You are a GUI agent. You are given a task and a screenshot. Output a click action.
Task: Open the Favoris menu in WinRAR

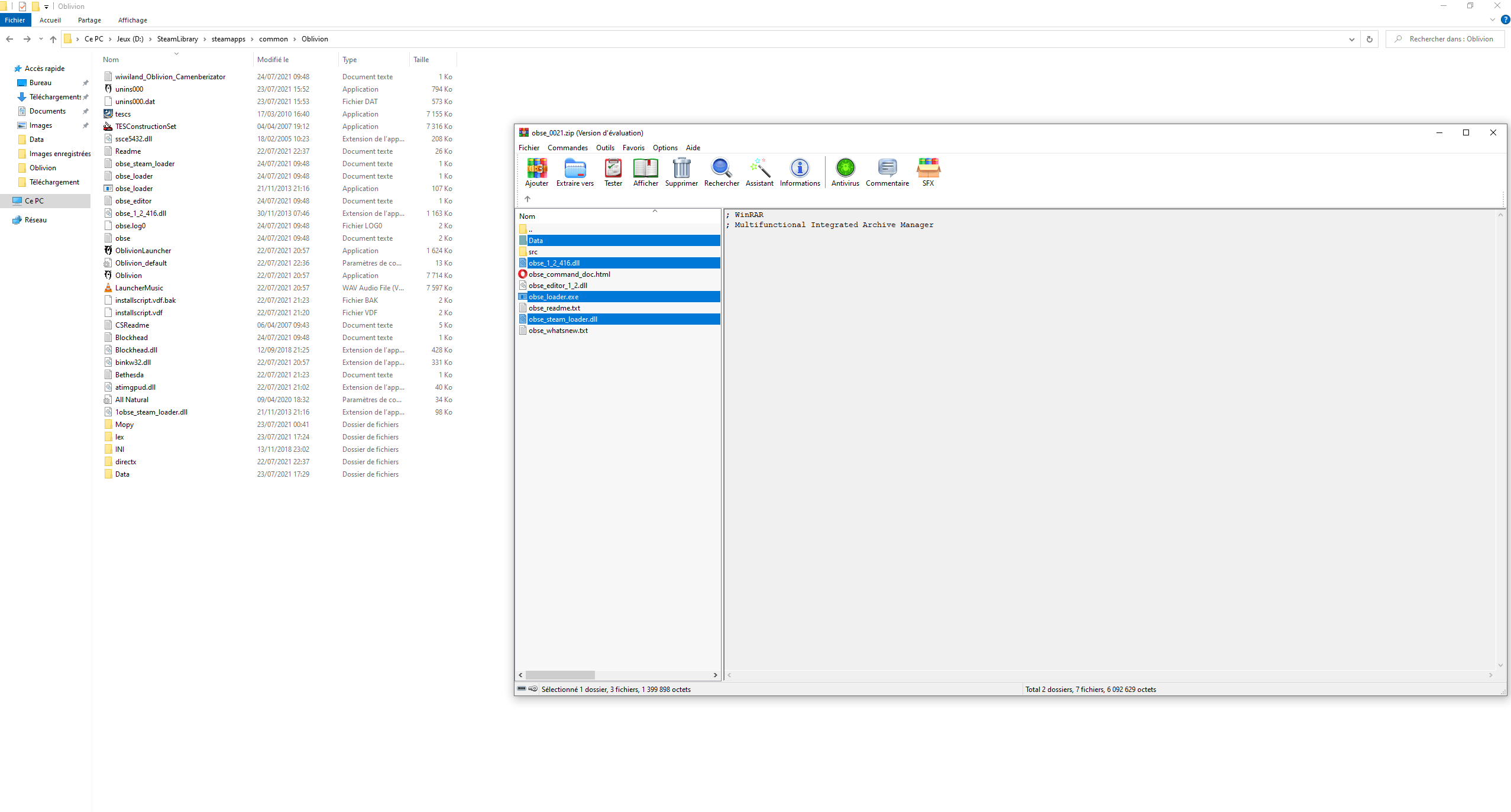coord(633,148)
